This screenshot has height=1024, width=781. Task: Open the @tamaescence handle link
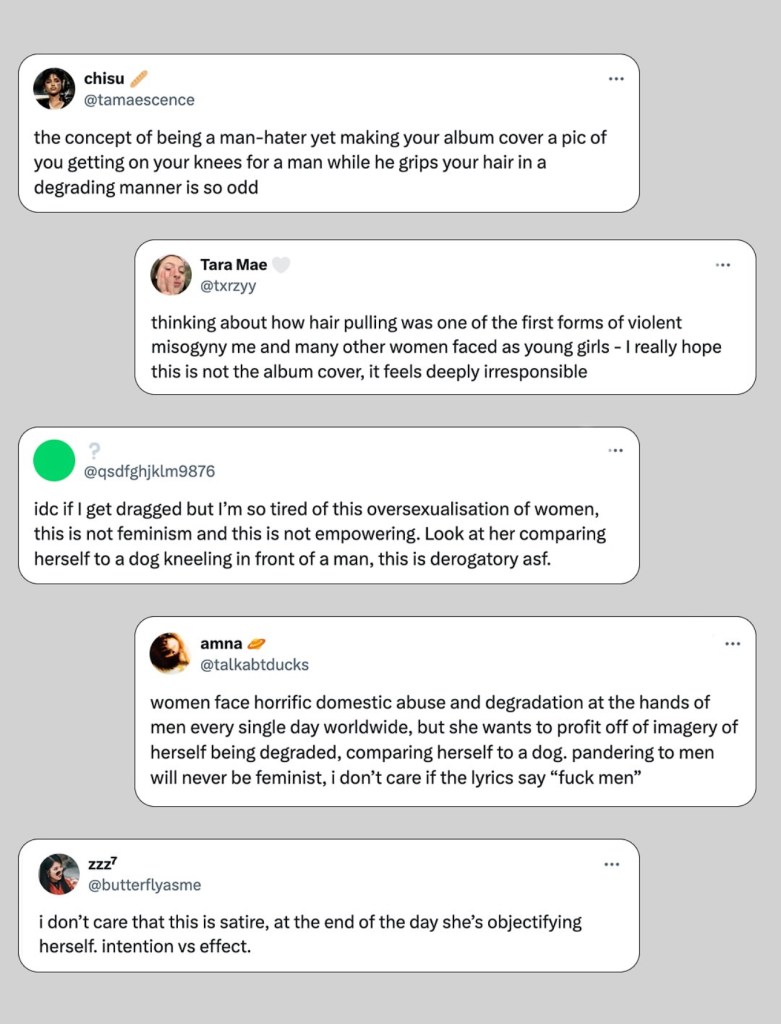[139, 100]
